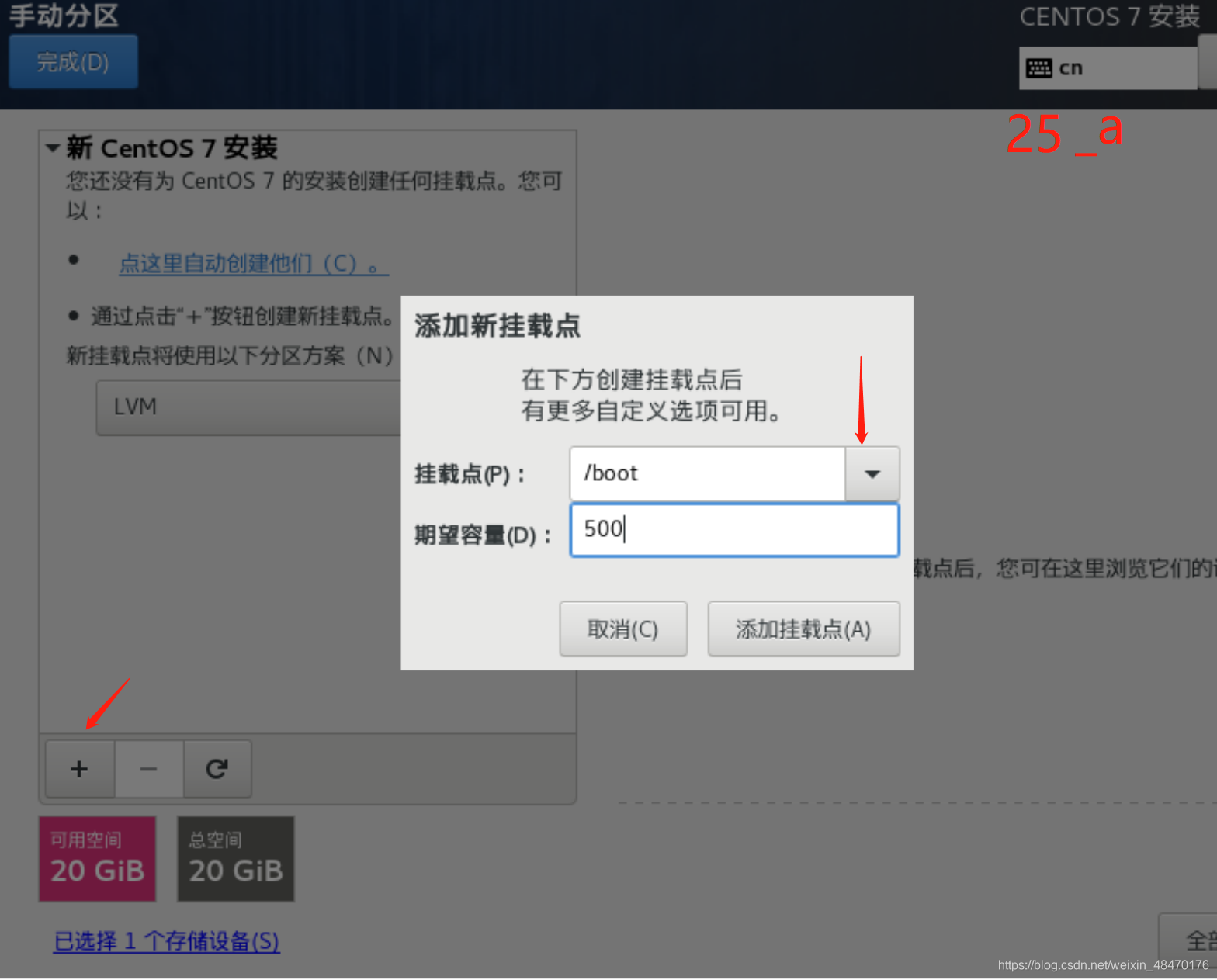Click the plus icon to add mount point
This screenshot has height=980, width=1217.
[79, 769]
